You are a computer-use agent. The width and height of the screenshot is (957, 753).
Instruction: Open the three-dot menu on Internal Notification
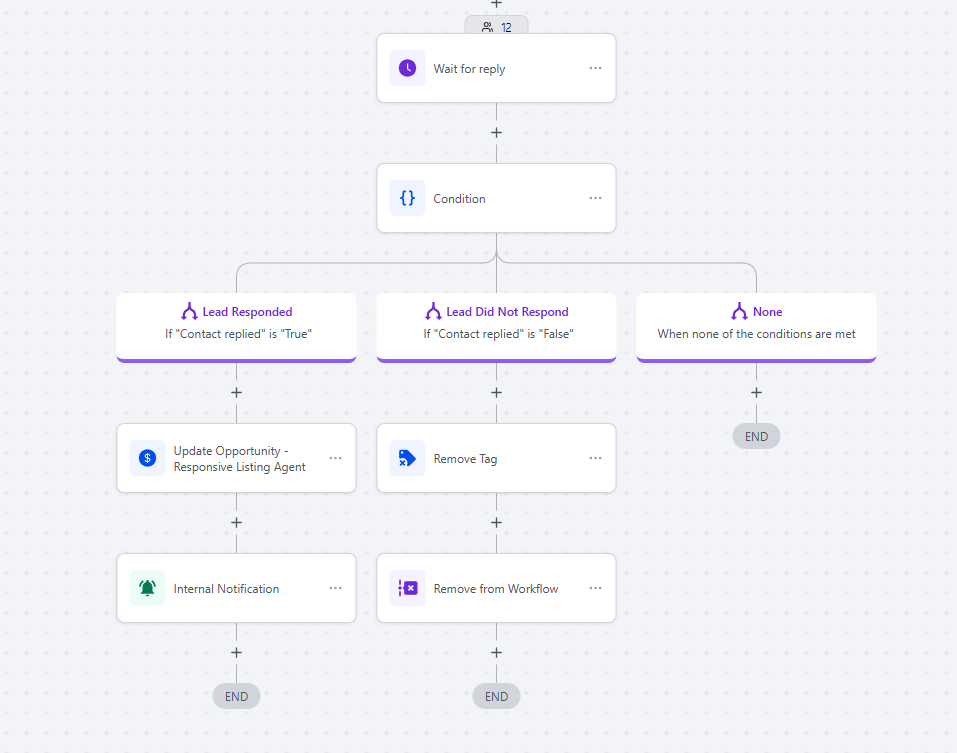pyautogui.click(x=335, y=588)
